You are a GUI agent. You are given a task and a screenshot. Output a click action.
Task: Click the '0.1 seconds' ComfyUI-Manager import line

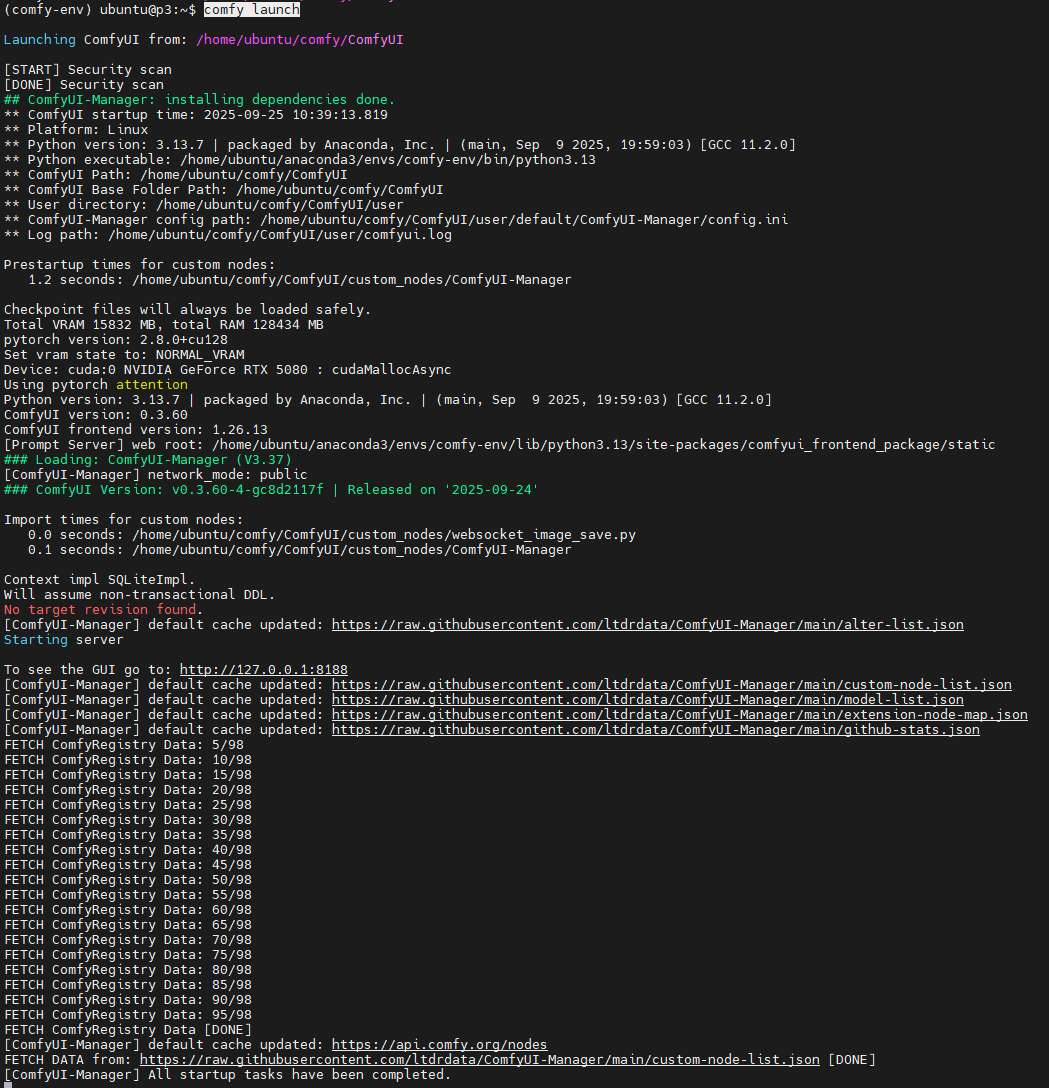pos(300,550)
